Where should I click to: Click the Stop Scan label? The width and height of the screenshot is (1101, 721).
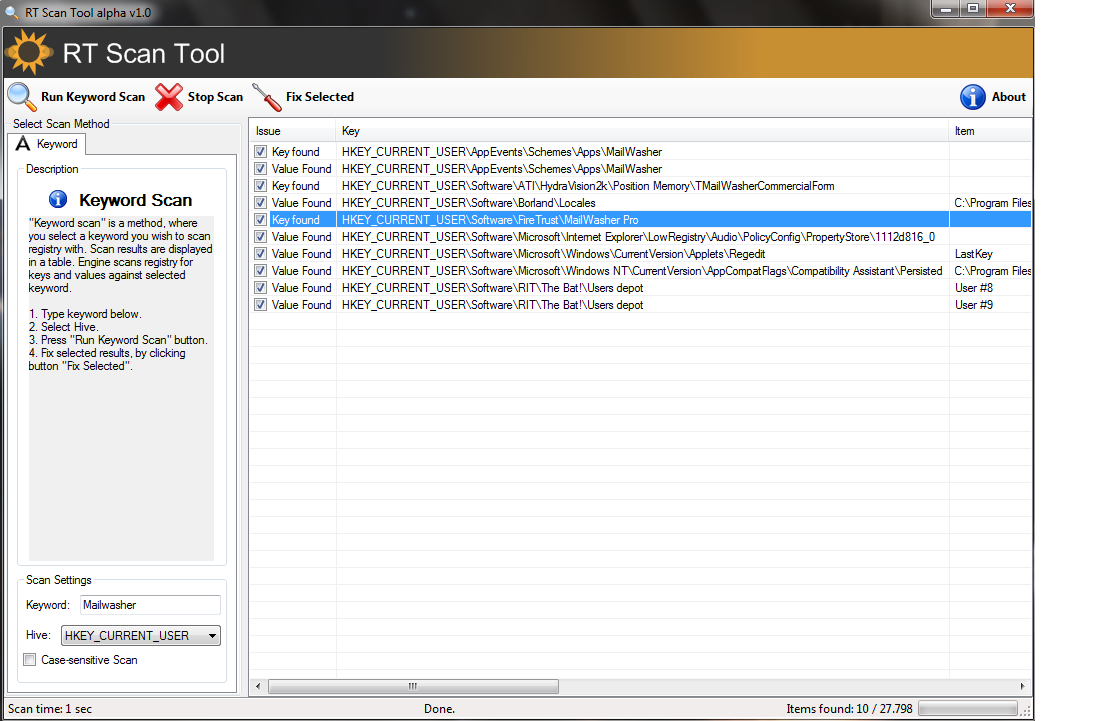coord(215,97)
